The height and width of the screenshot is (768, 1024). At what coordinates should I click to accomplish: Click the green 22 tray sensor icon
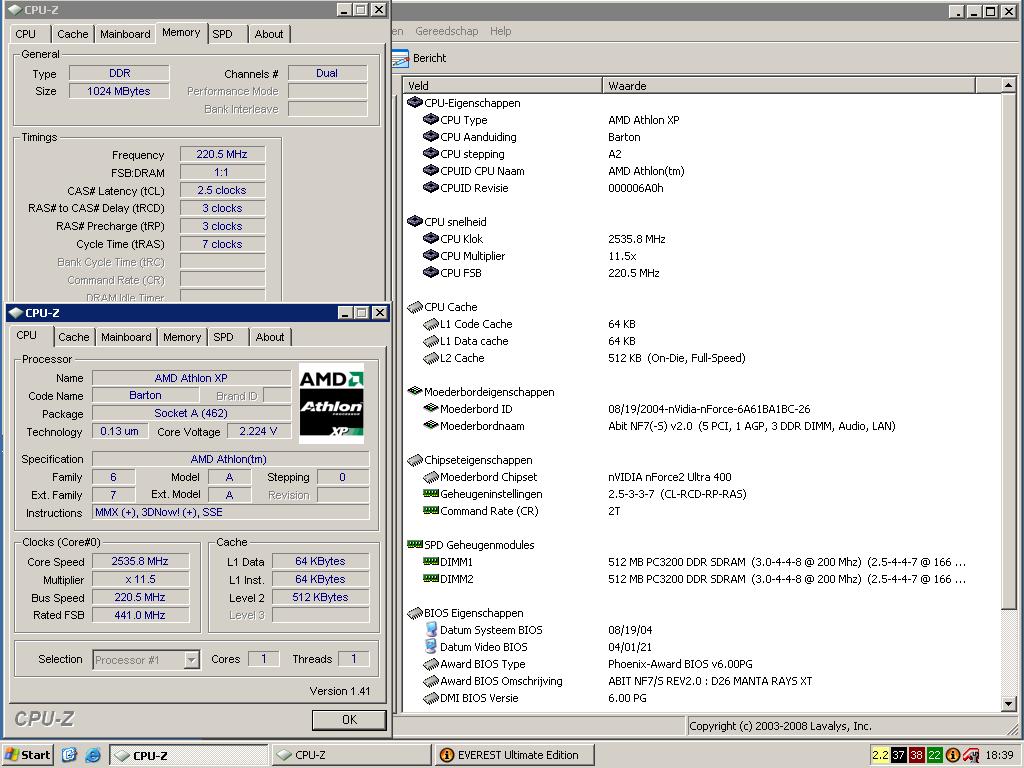point(934,755)
